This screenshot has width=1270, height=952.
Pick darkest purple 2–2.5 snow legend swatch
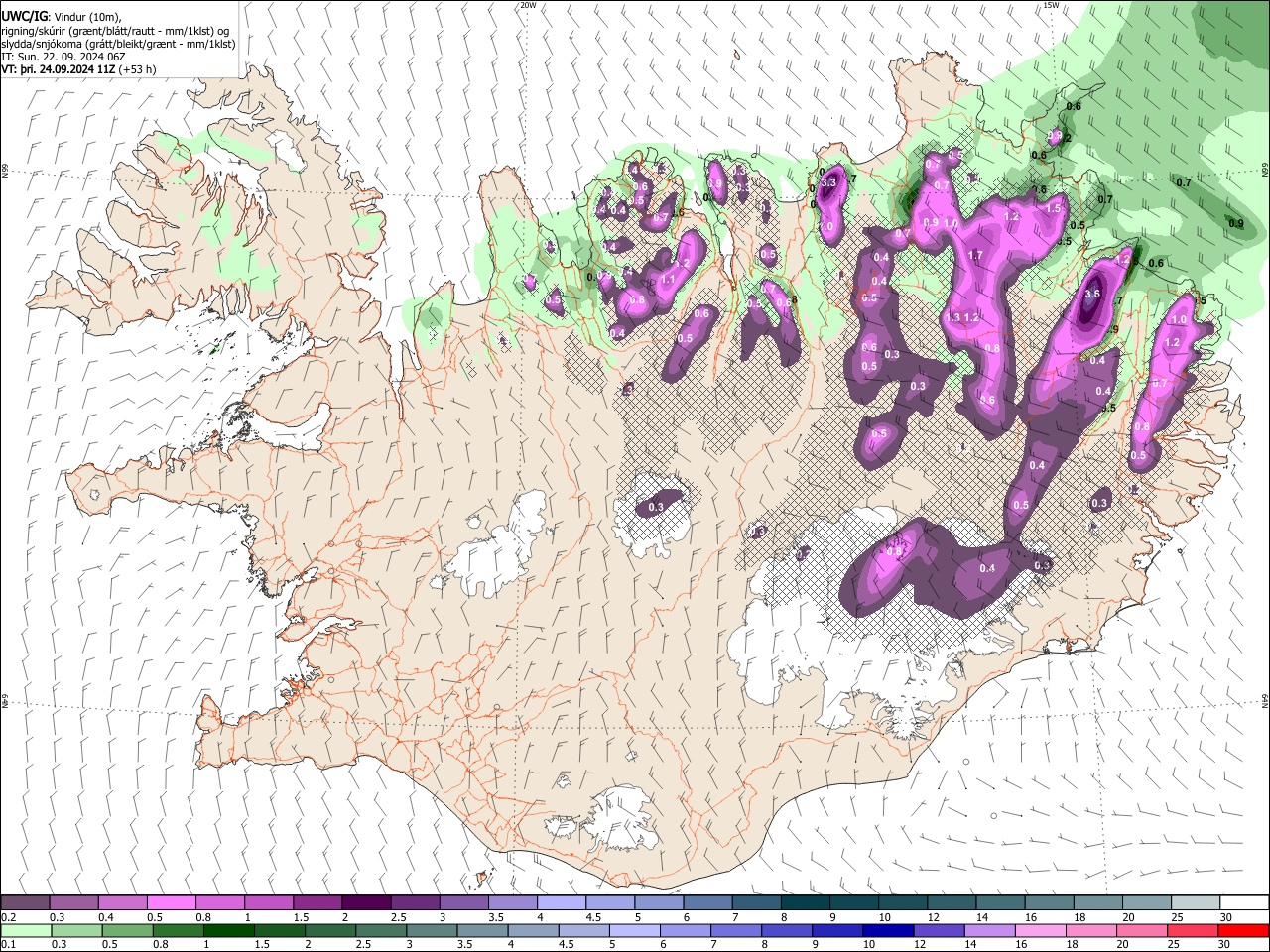[365, 903]
